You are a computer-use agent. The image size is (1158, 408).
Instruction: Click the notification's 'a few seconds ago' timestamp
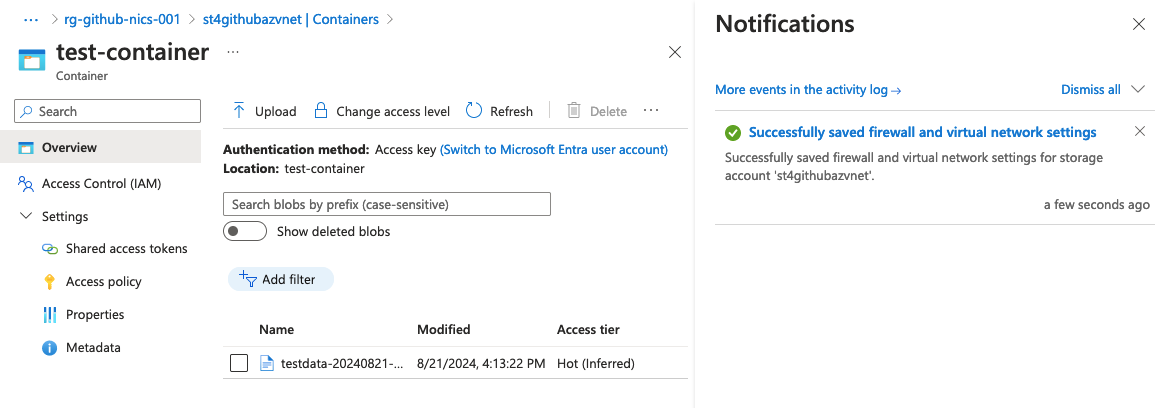(1097, 205)
